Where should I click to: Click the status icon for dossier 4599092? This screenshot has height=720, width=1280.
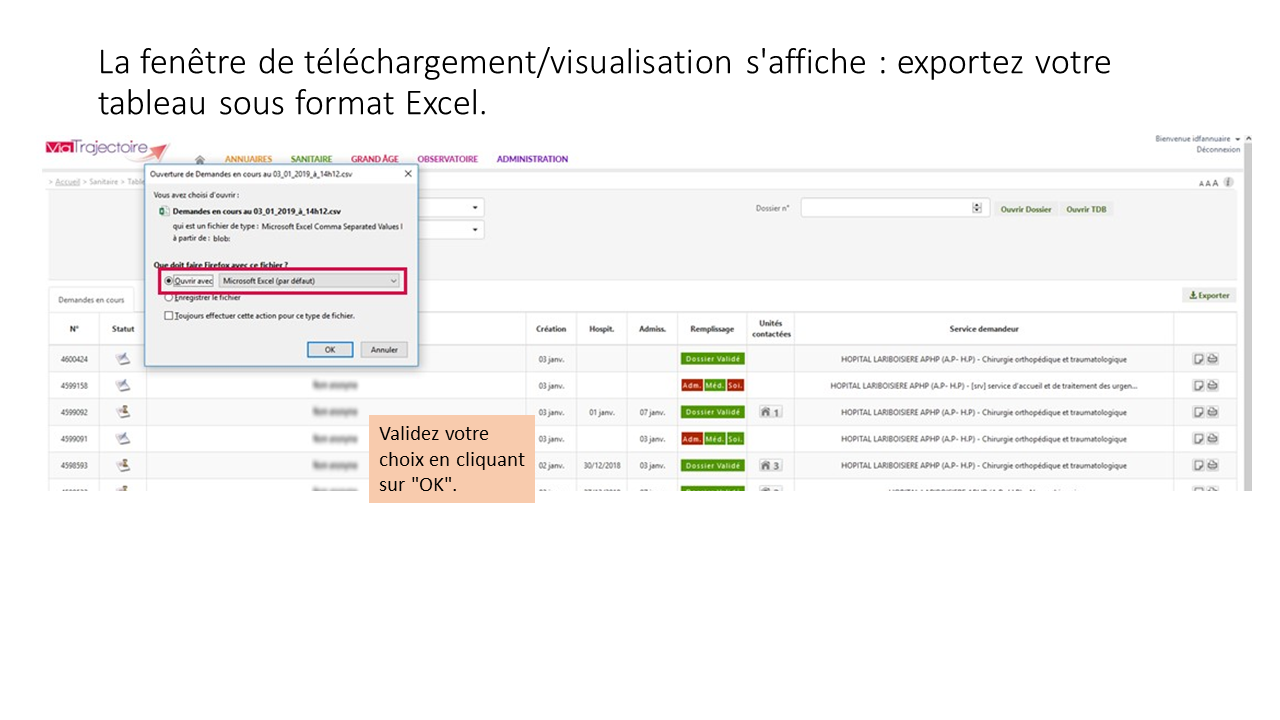pyautogui.click(x=123, y=411)
